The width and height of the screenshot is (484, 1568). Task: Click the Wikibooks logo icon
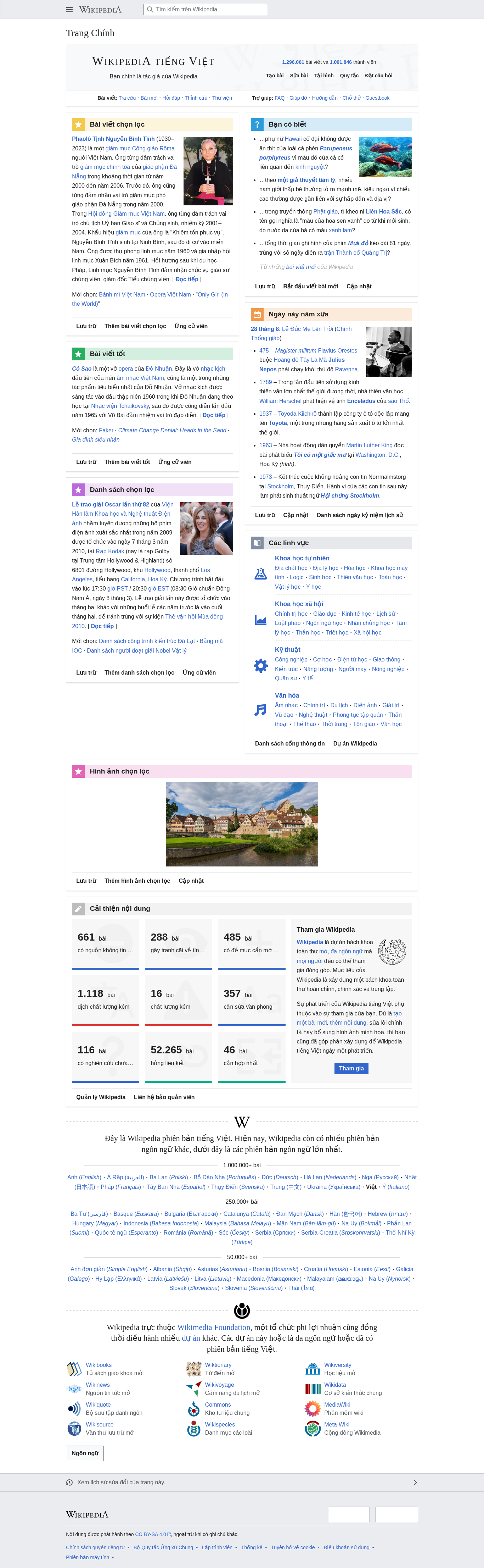pos(74,1369)
